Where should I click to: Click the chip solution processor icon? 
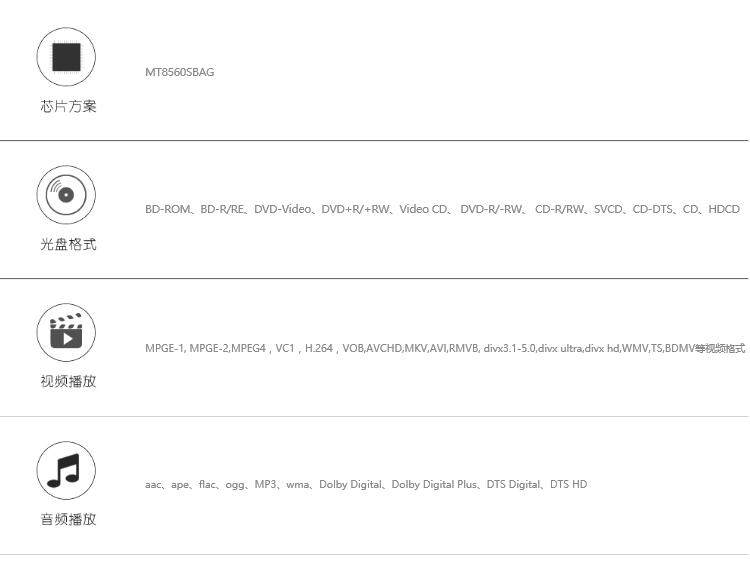pos(66,57)
